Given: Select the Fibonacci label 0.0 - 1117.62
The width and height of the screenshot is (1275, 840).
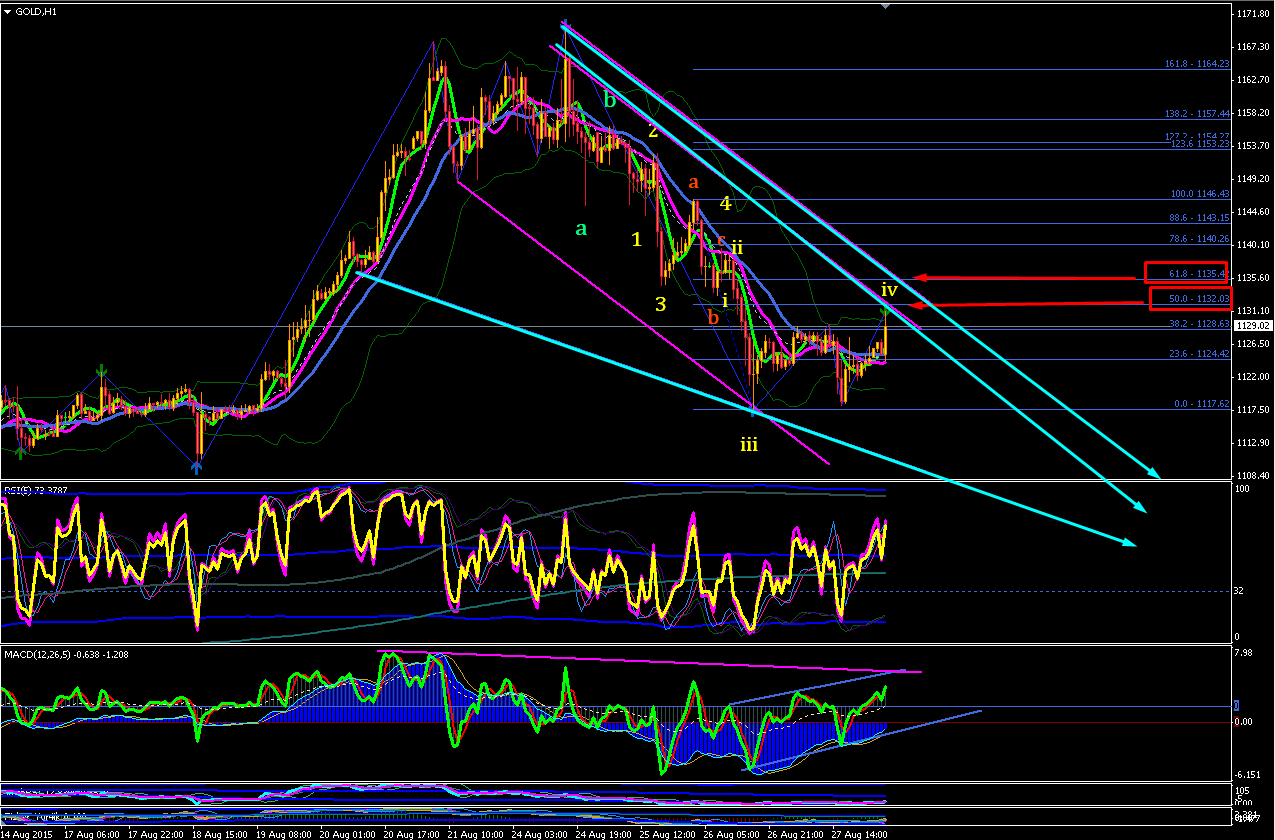Looking at the screenshot, I should 1203,404.
